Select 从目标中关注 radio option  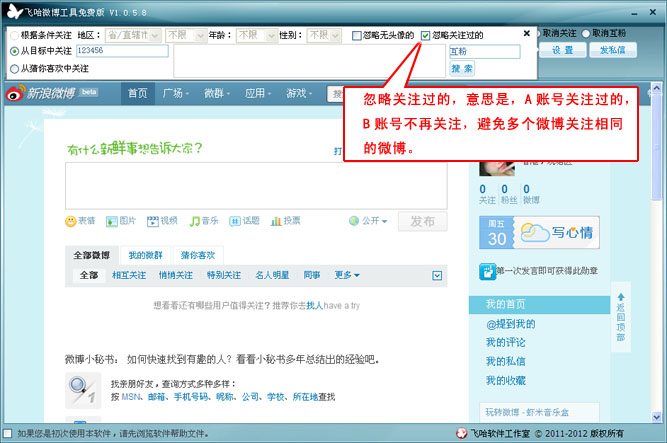(x=14, y=51)
